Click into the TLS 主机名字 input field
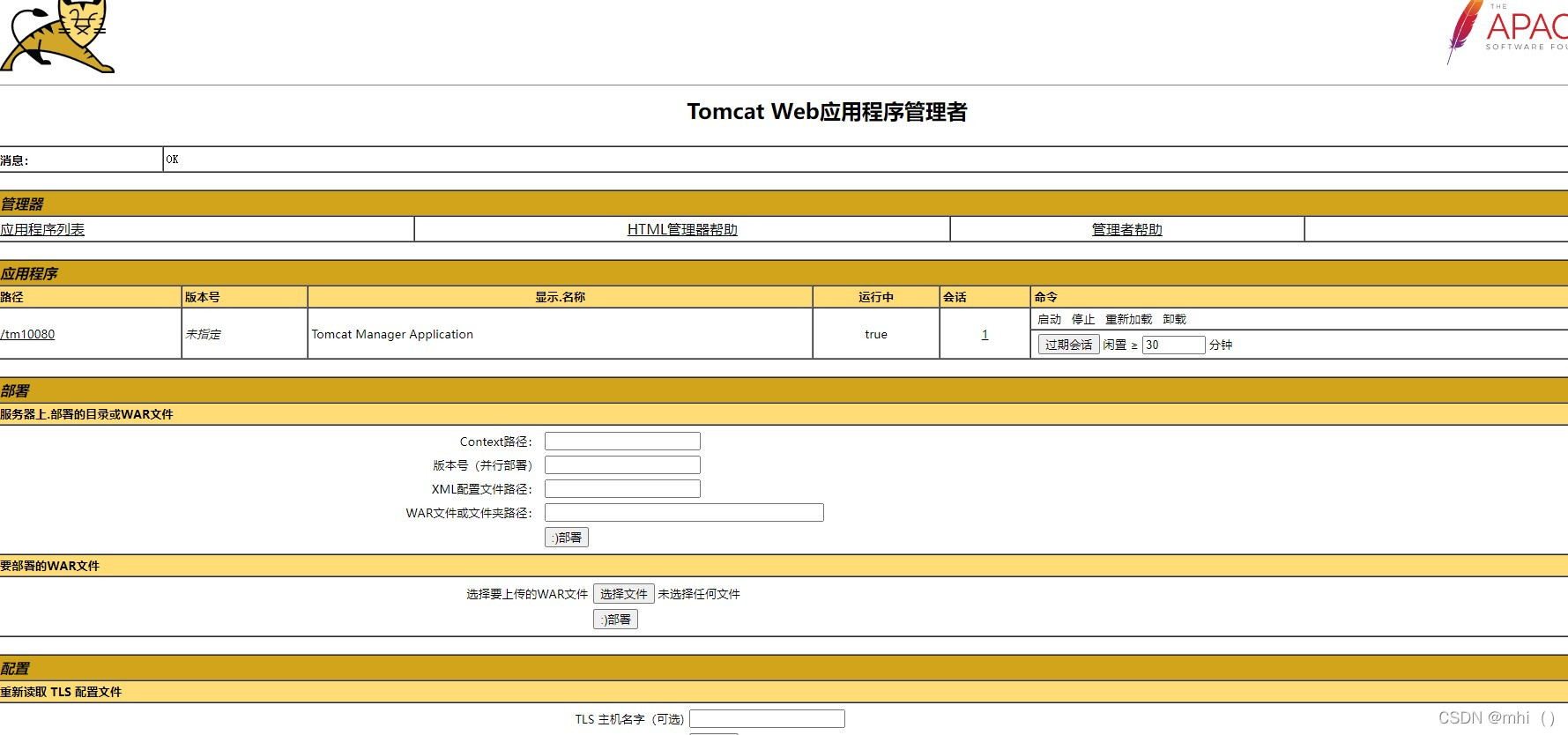 click(x=767, y=719)
